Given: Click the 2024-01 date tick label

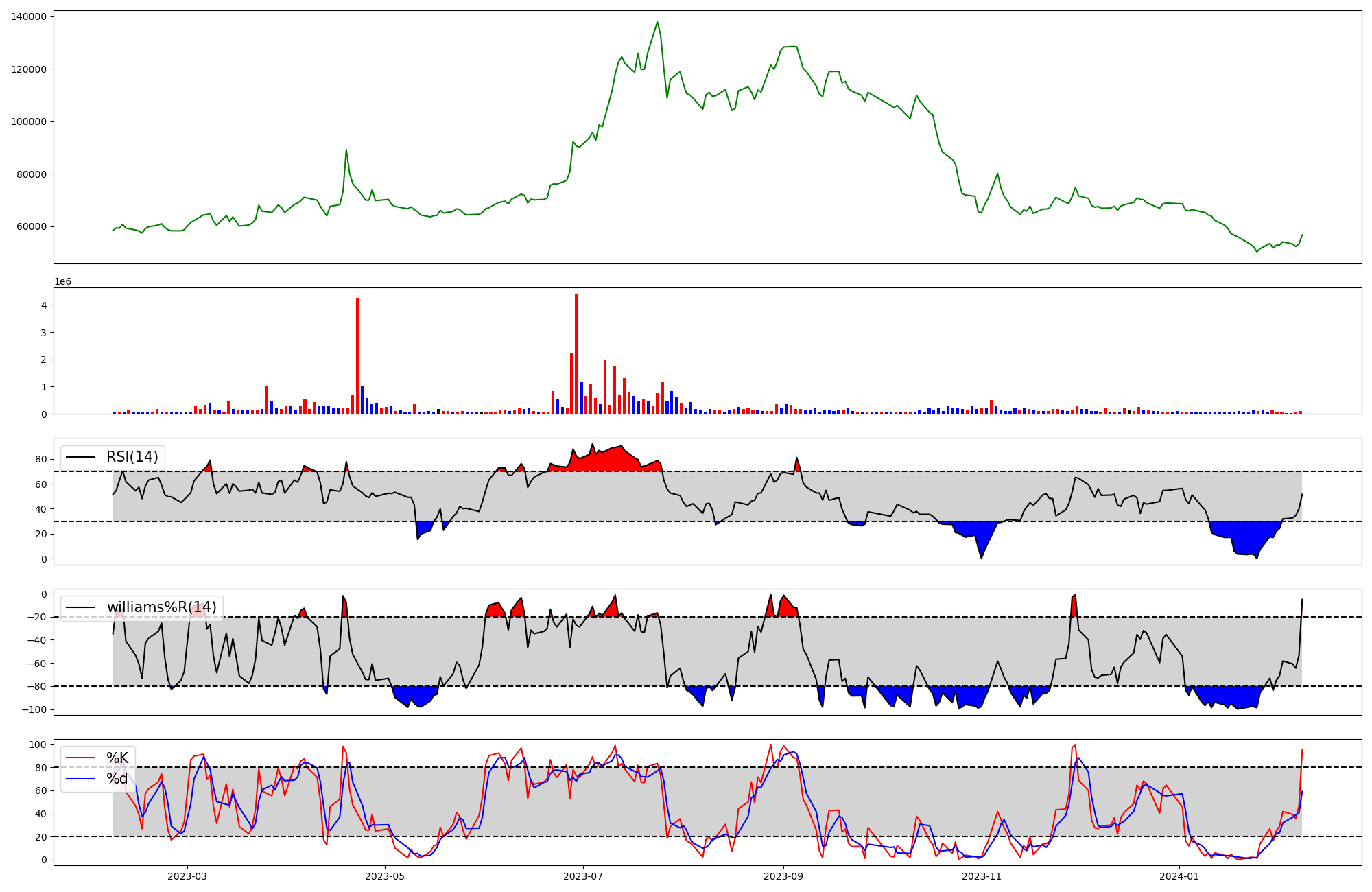Looking at the screenshot, I should [1179, 876].
